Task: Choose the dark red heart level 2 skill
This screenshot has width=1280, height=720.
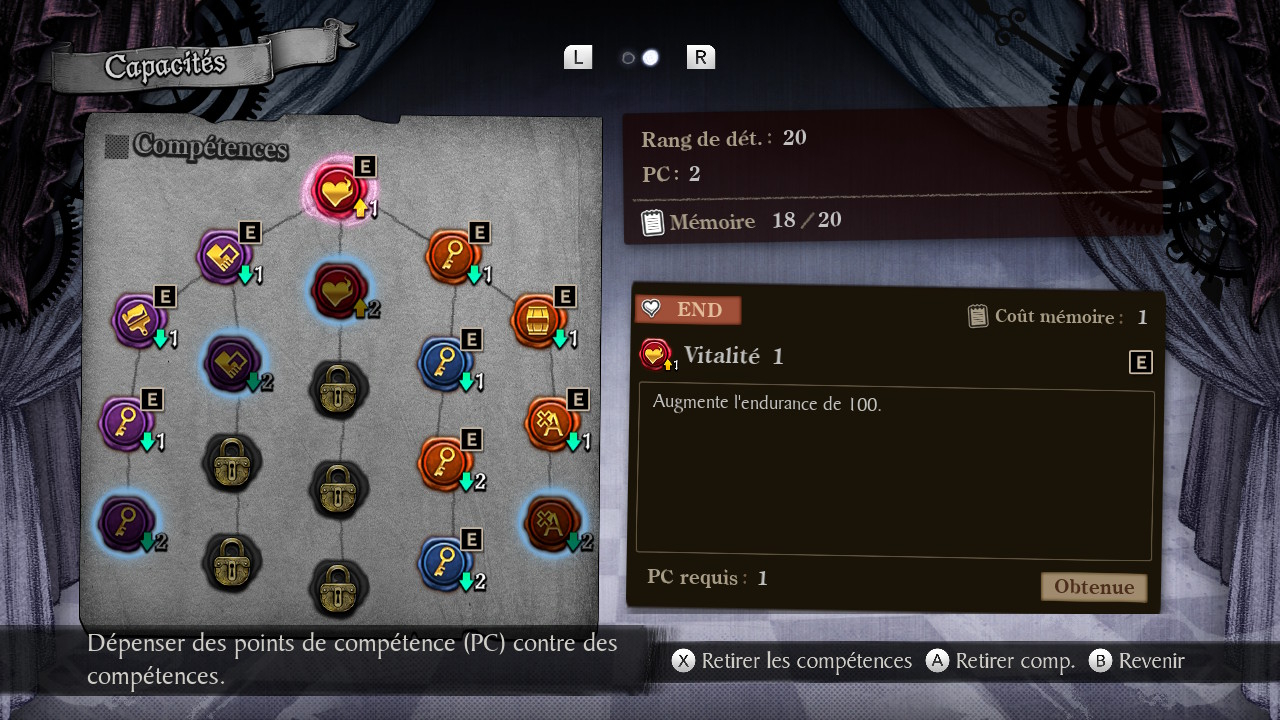Action: point(340,289)
